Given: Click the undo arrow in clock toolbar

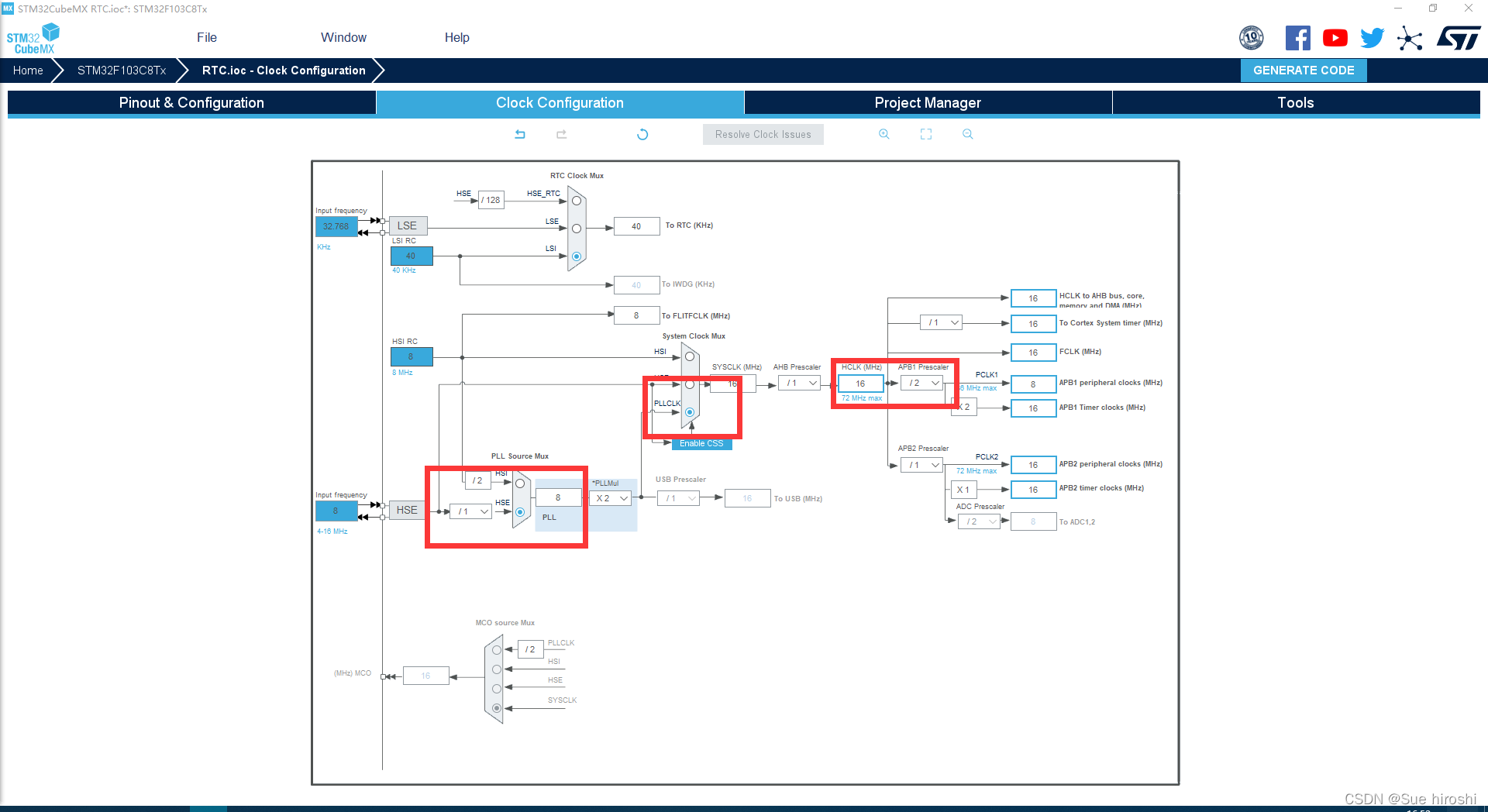Looking at the screenshot, I should click(520, 134).
